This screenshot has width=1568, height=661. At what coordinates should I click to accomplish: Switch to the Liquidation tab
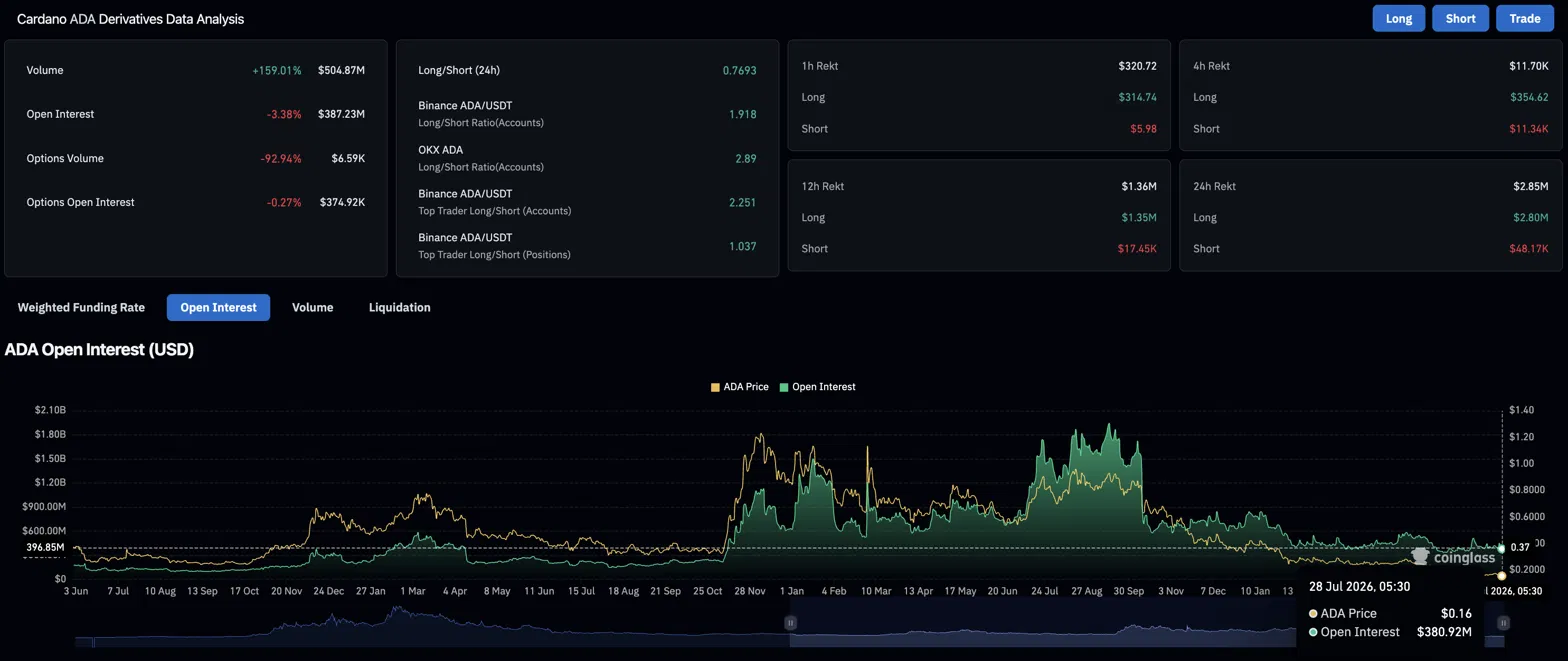[399, 307]
